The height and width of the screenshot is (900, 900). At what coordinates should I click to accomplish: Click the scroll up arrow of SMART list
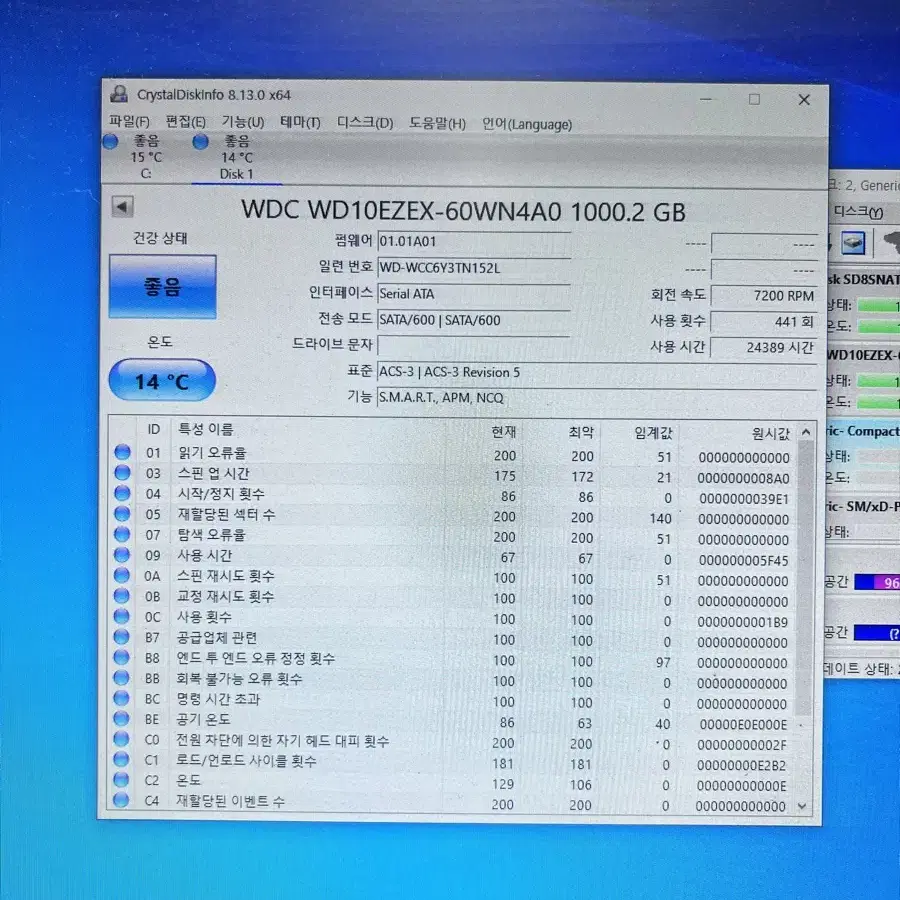coord(806,432)
